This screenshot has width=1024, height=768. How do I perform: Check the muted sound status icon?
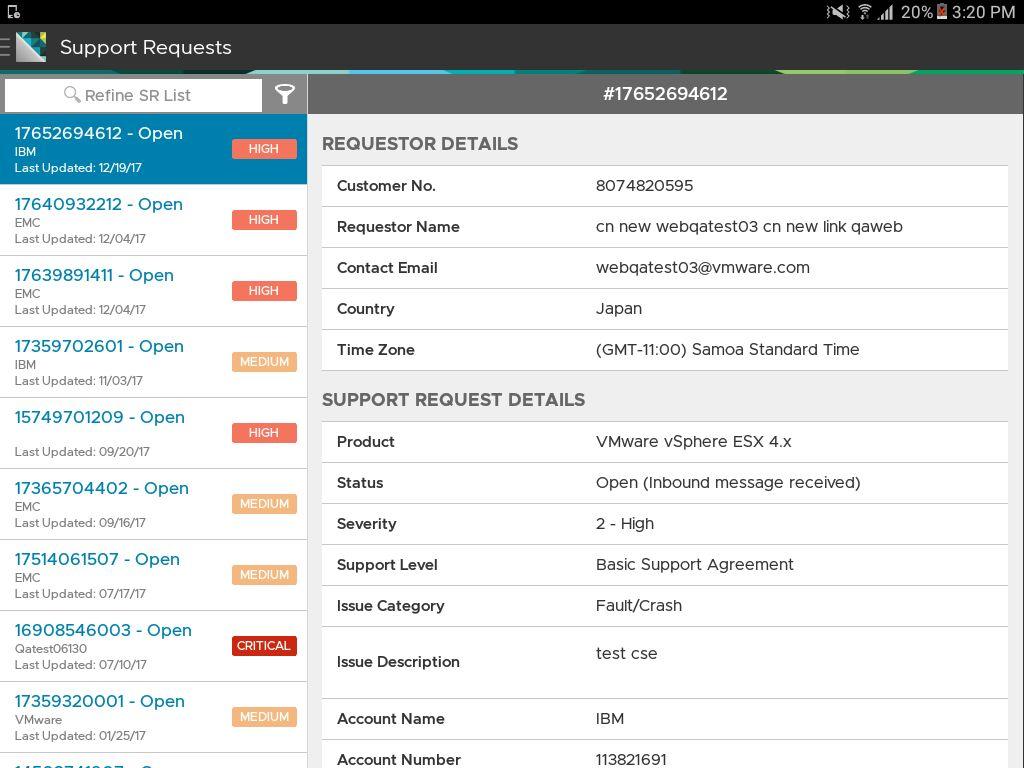pos(837,12)
